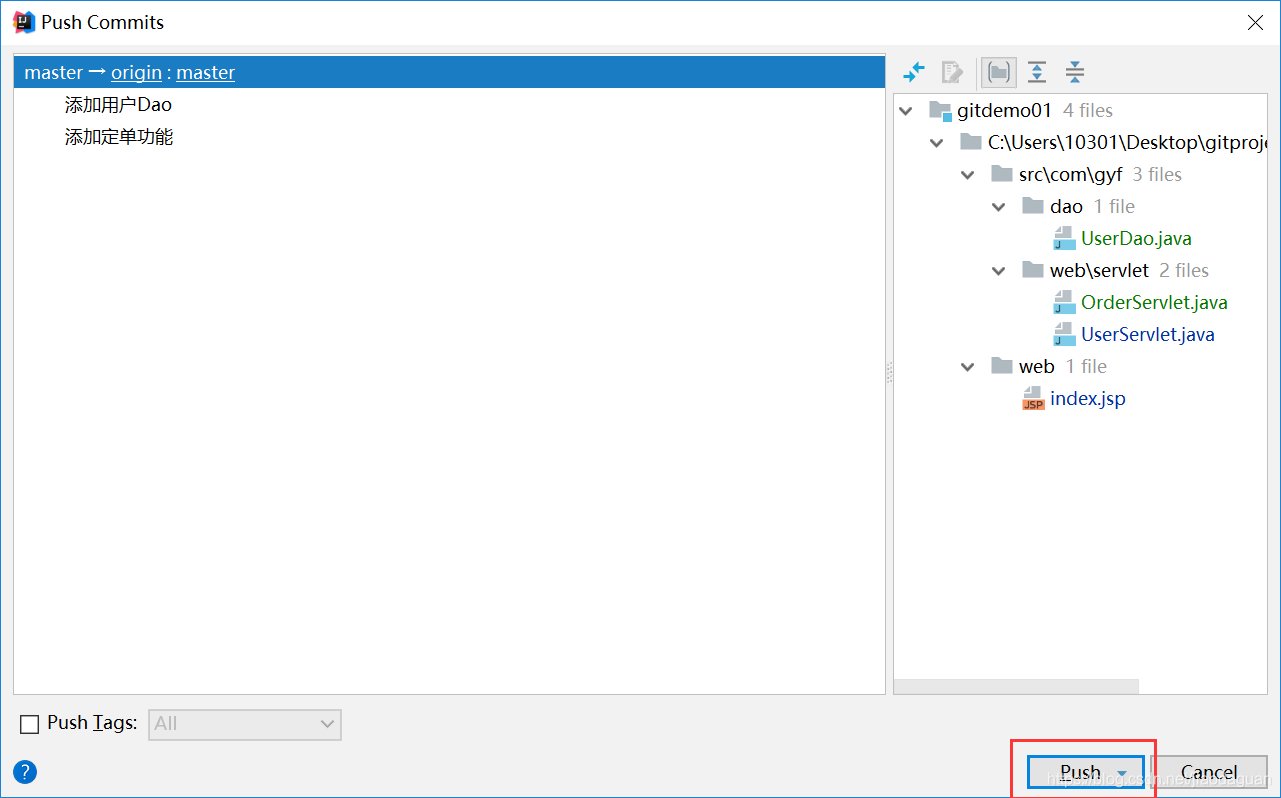This screenshot has height=798, width=1281.
Task: Click the index.jsp JSP file icon
Action: click(1033, 399)
